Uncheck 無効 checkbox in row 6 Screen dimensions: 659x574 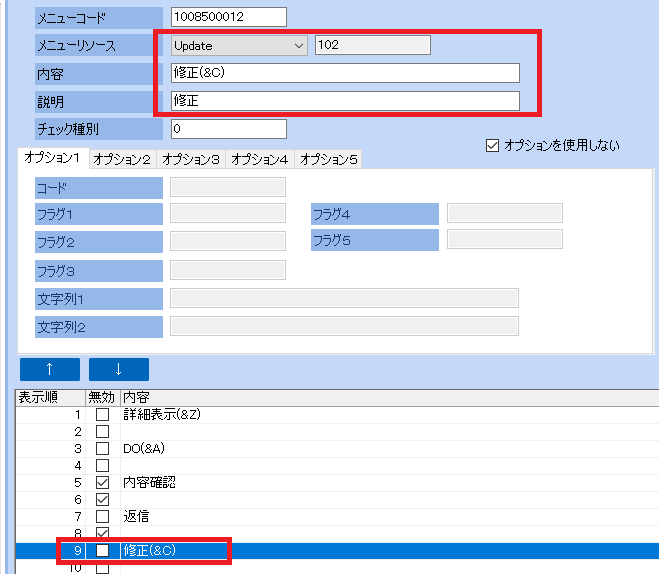click(103, 500)
